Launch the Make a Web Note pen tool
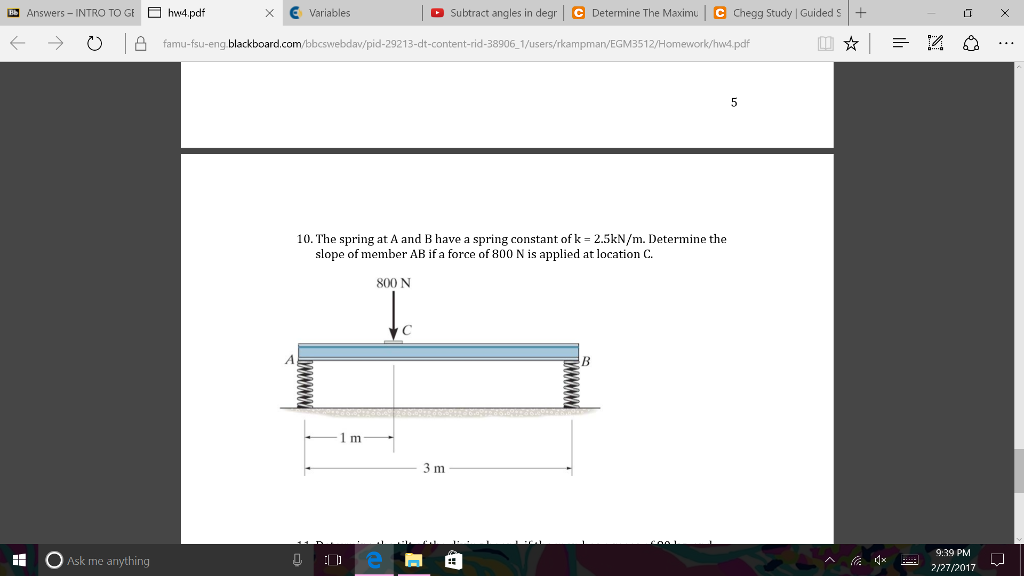This screenshot has width=1024, height=576. click(x=935, y=44)
